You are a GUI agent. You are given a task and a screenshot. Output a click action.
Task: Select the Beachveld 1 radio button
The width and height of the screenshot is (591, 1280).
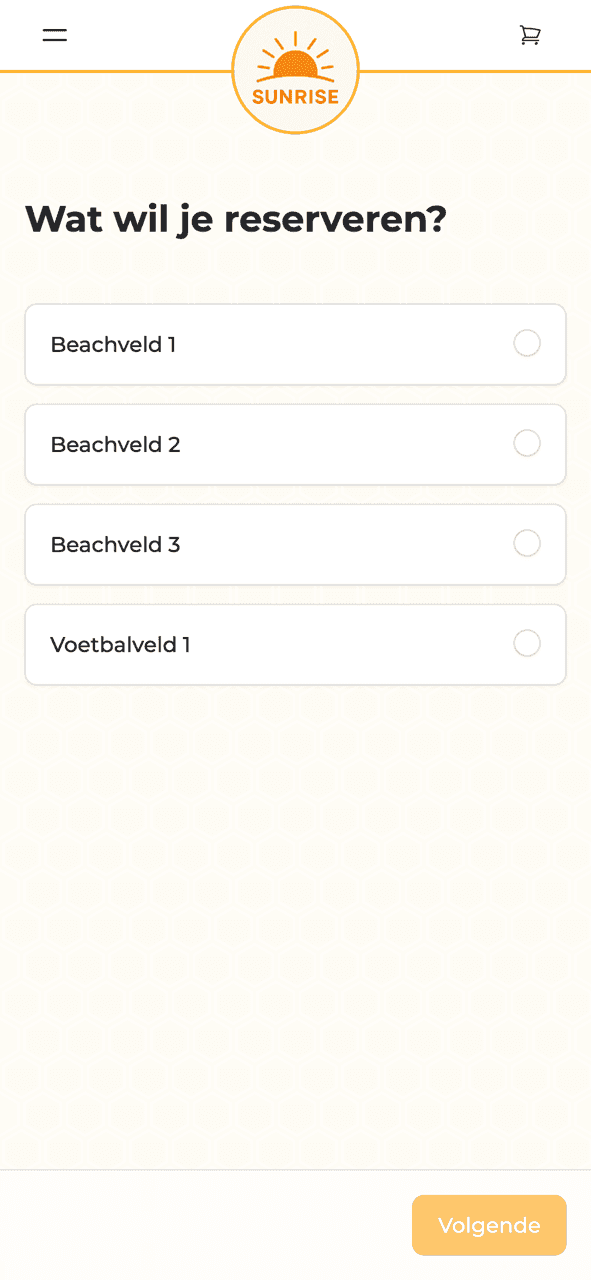[527, 343]
